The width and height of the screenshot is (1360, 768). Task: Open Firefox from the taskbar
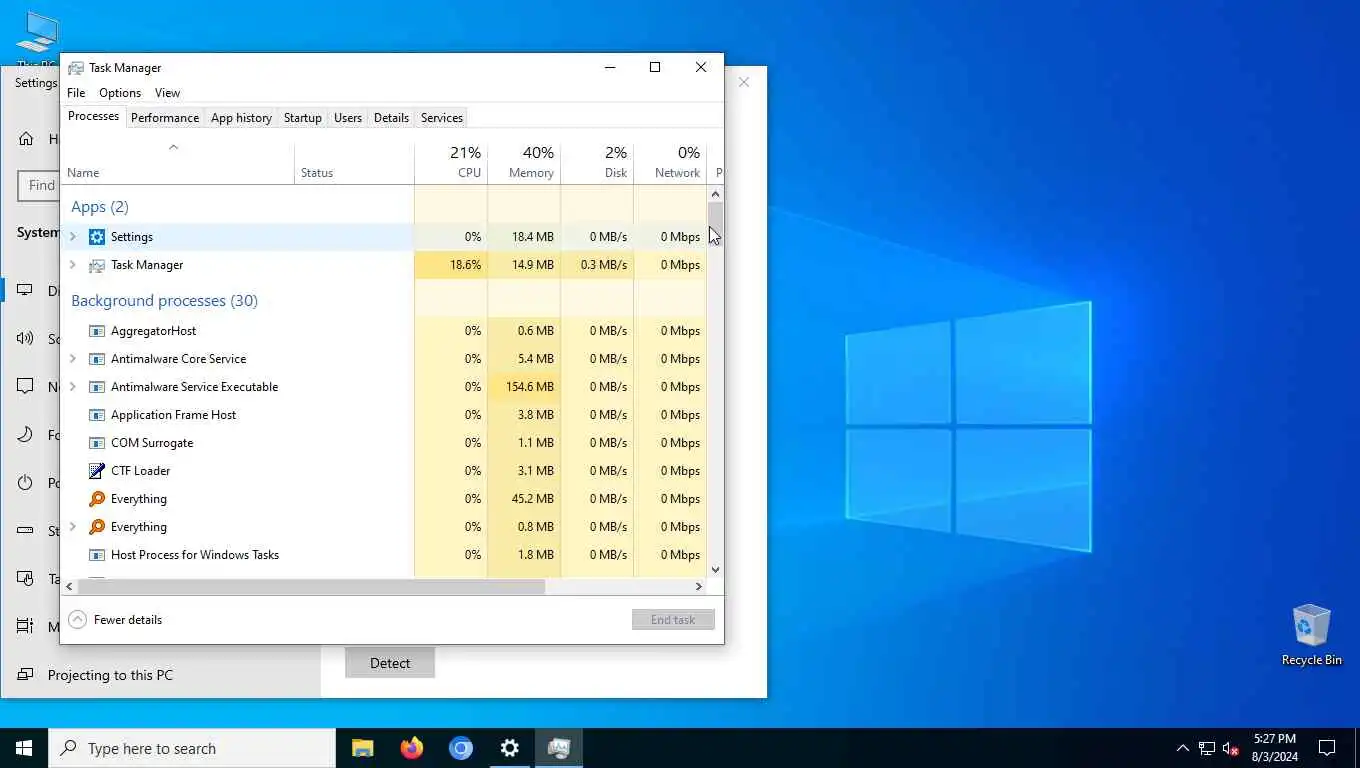411,748
